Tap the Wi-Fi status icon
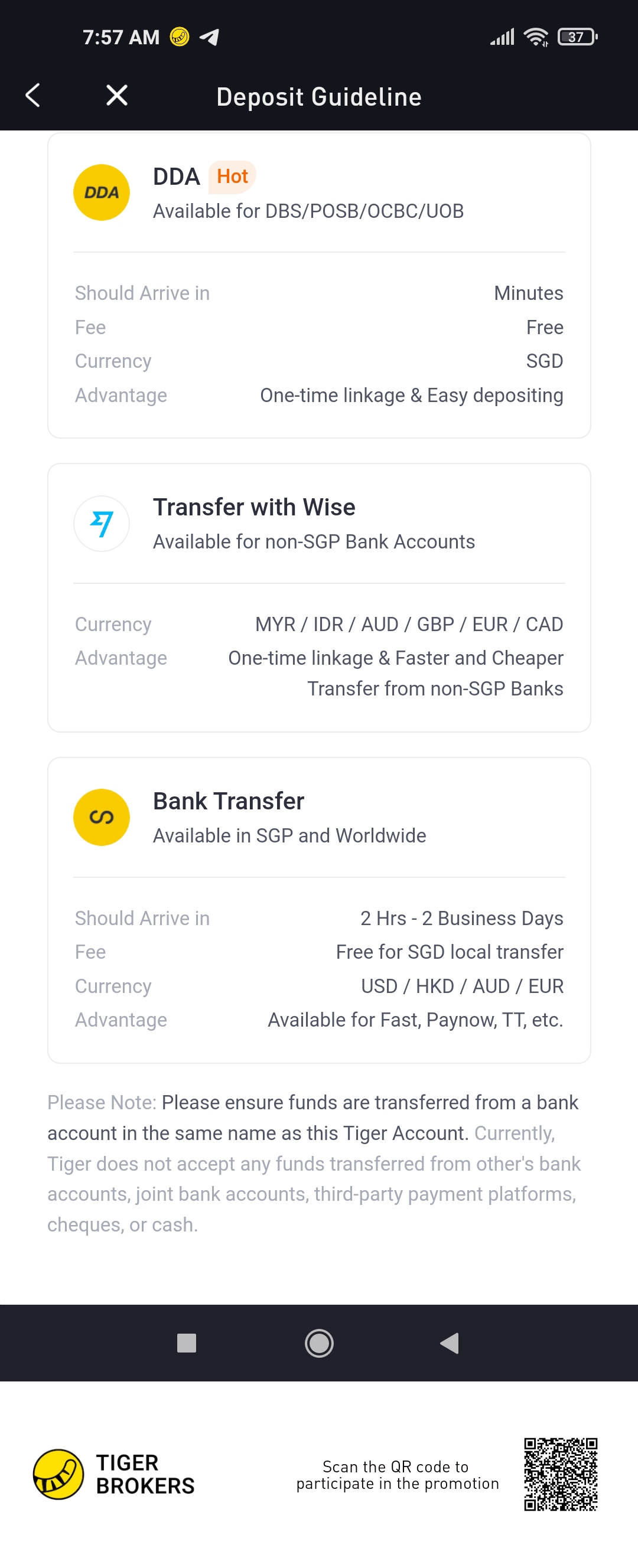638x1568 pixels. 536,37
